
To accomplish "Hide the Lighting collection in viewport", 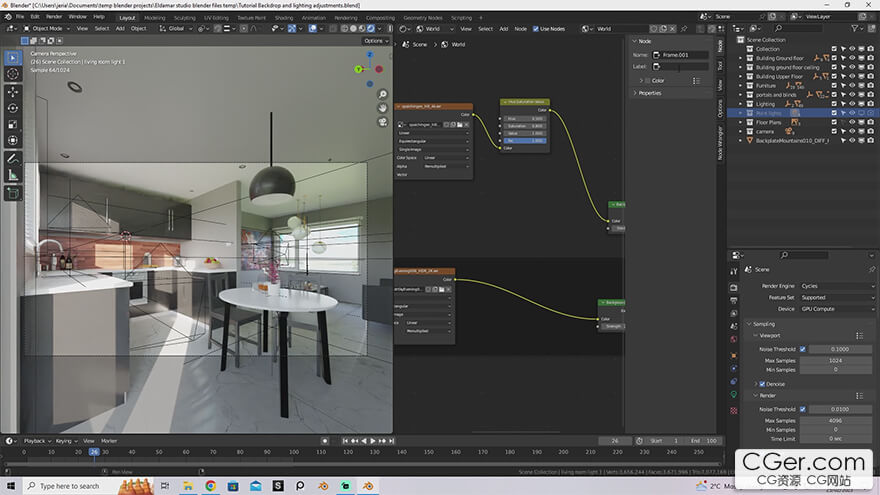I will tap(852, 104).
